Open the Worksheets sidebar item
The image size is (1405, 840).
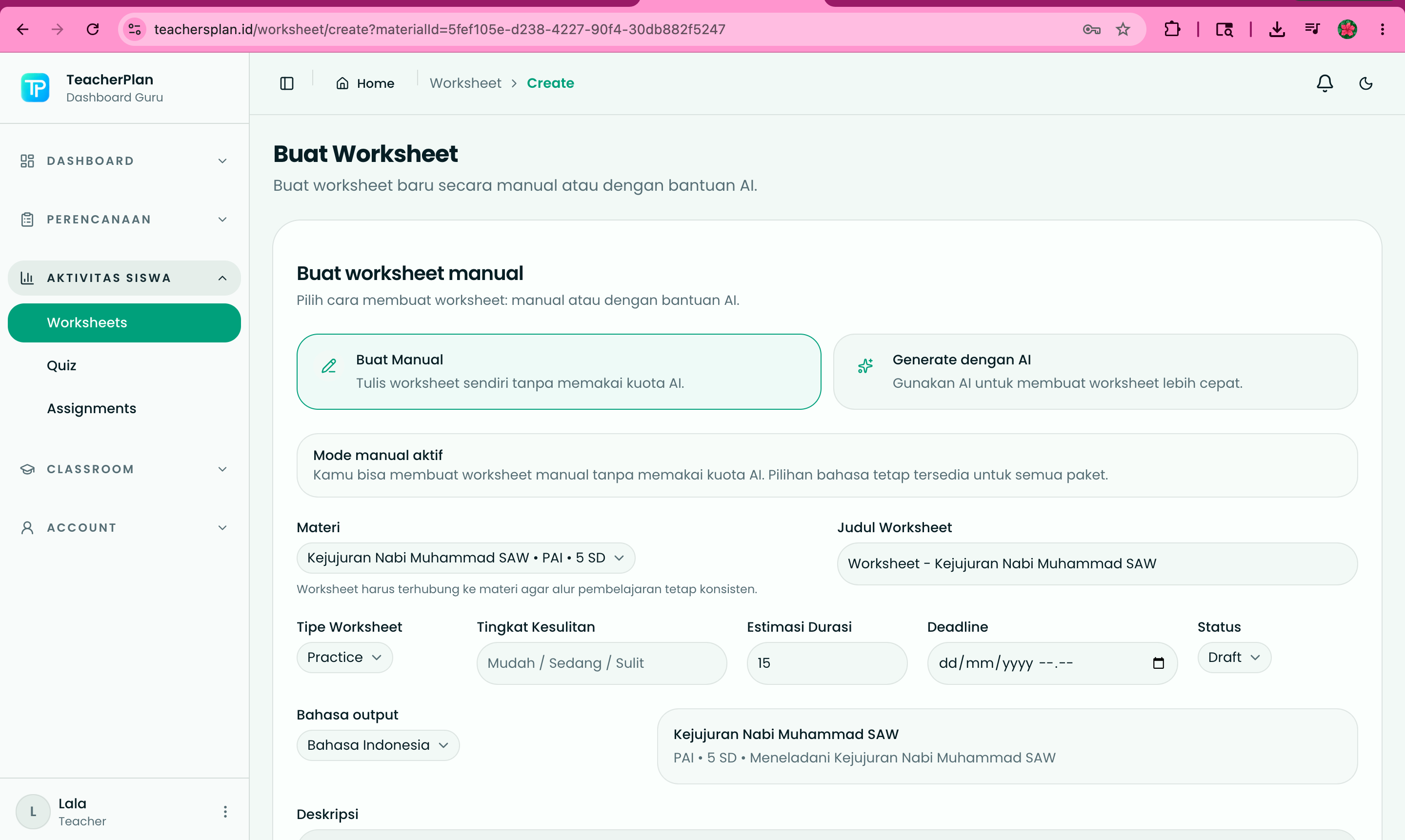coord(124,322)
